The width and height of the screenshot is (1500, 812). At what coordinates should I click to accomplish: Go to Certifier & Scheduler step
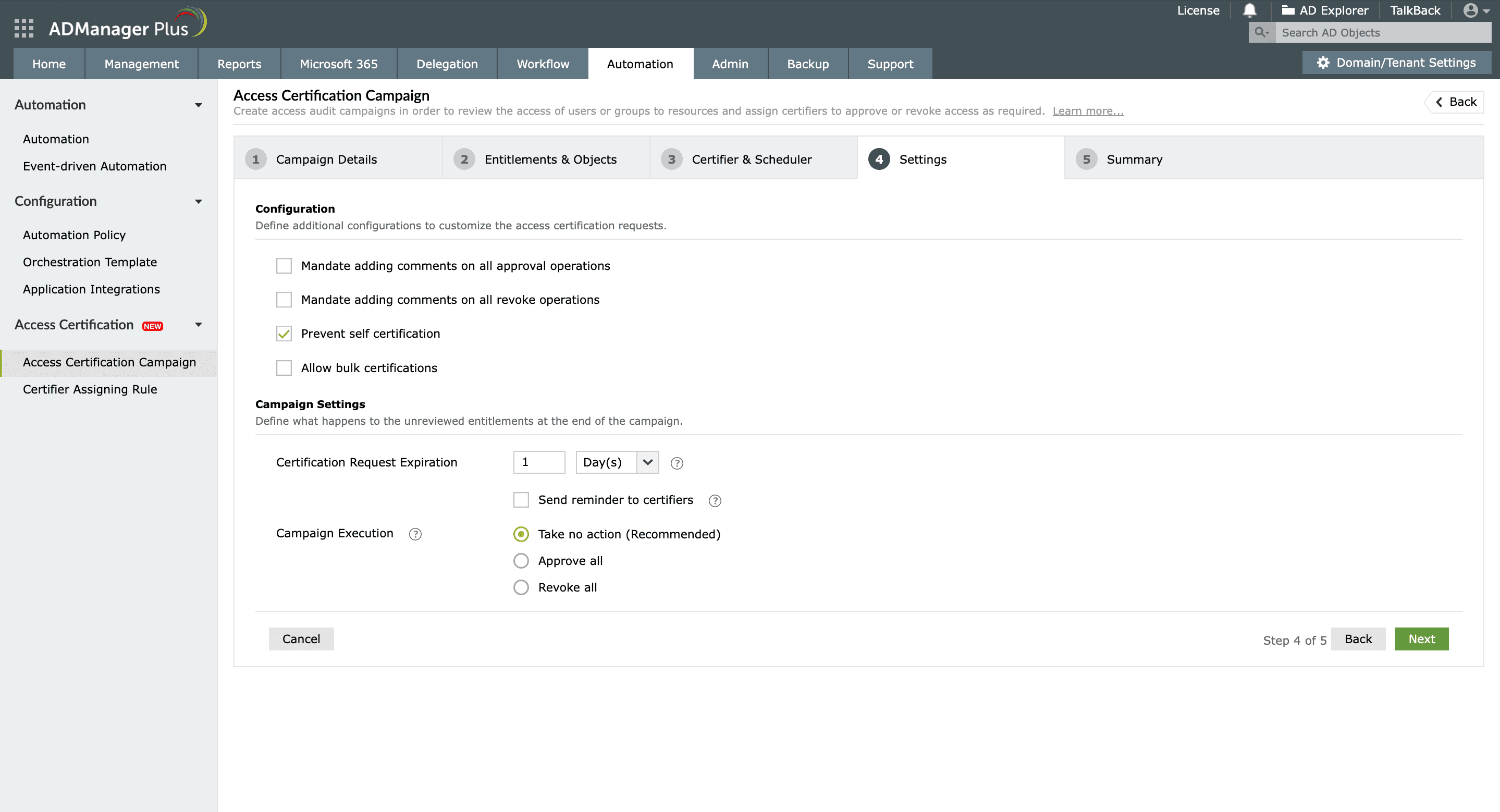coord(751,159)
